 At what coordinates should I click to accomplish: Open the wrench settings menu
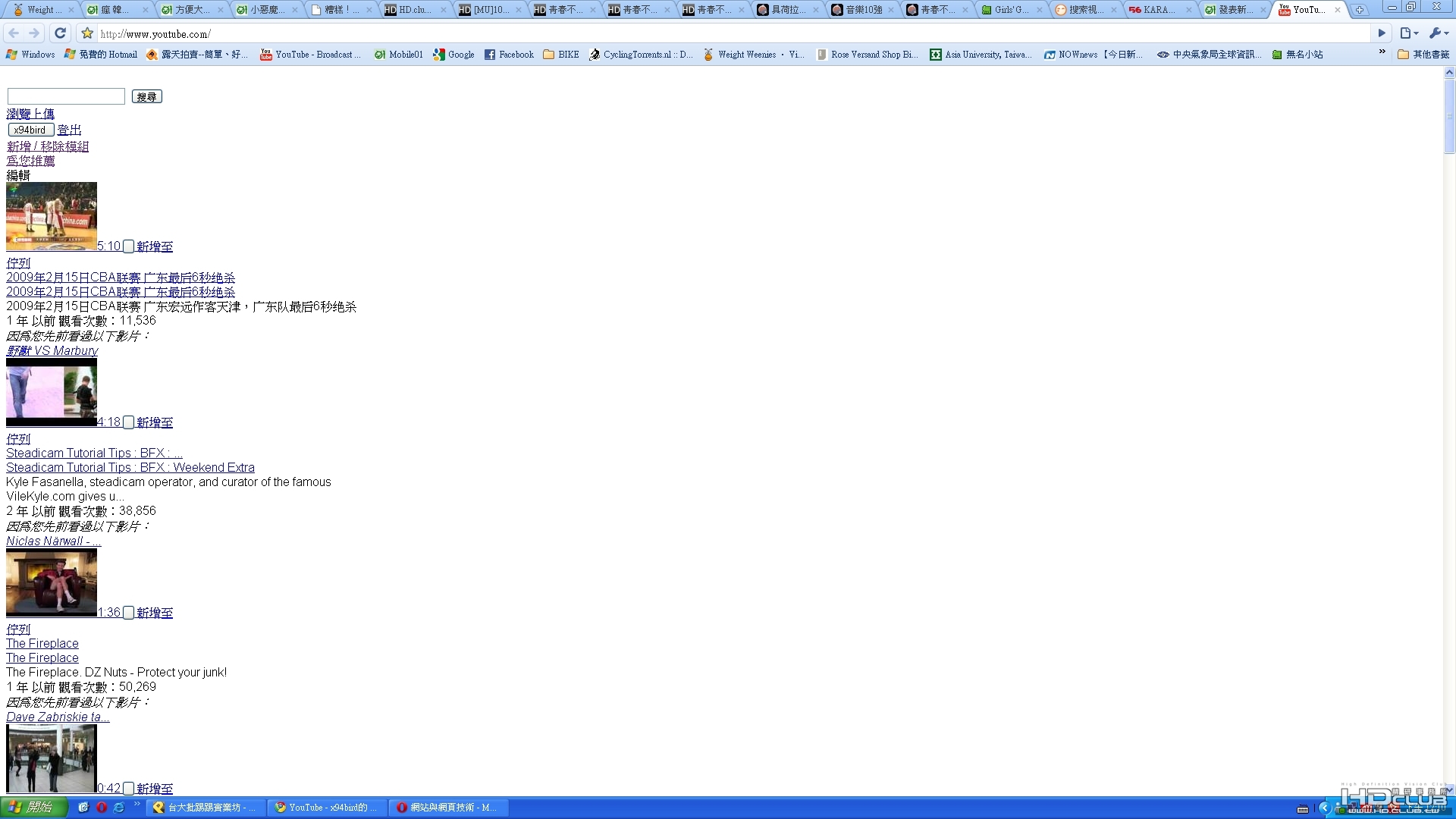click(x=1438, y=33)
